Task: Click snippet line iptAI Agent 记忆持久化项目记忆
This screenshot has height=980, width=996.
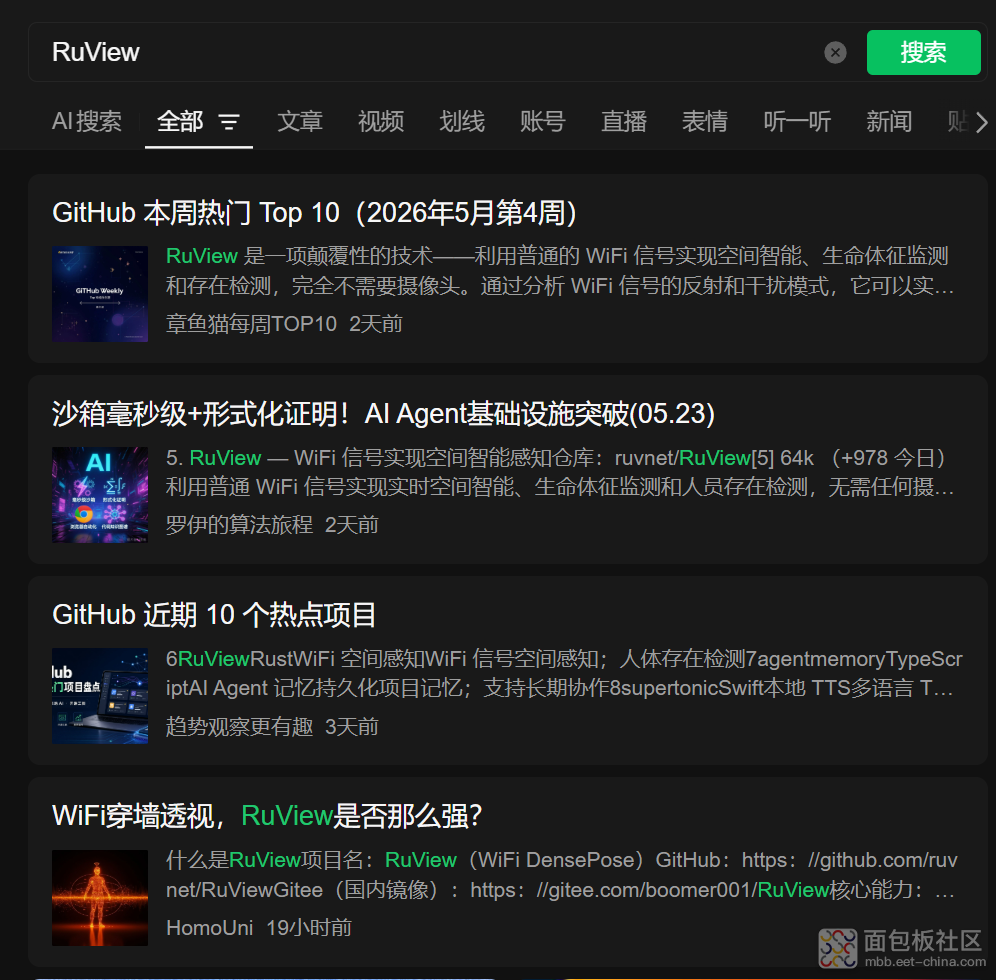Action: point(560,688)
